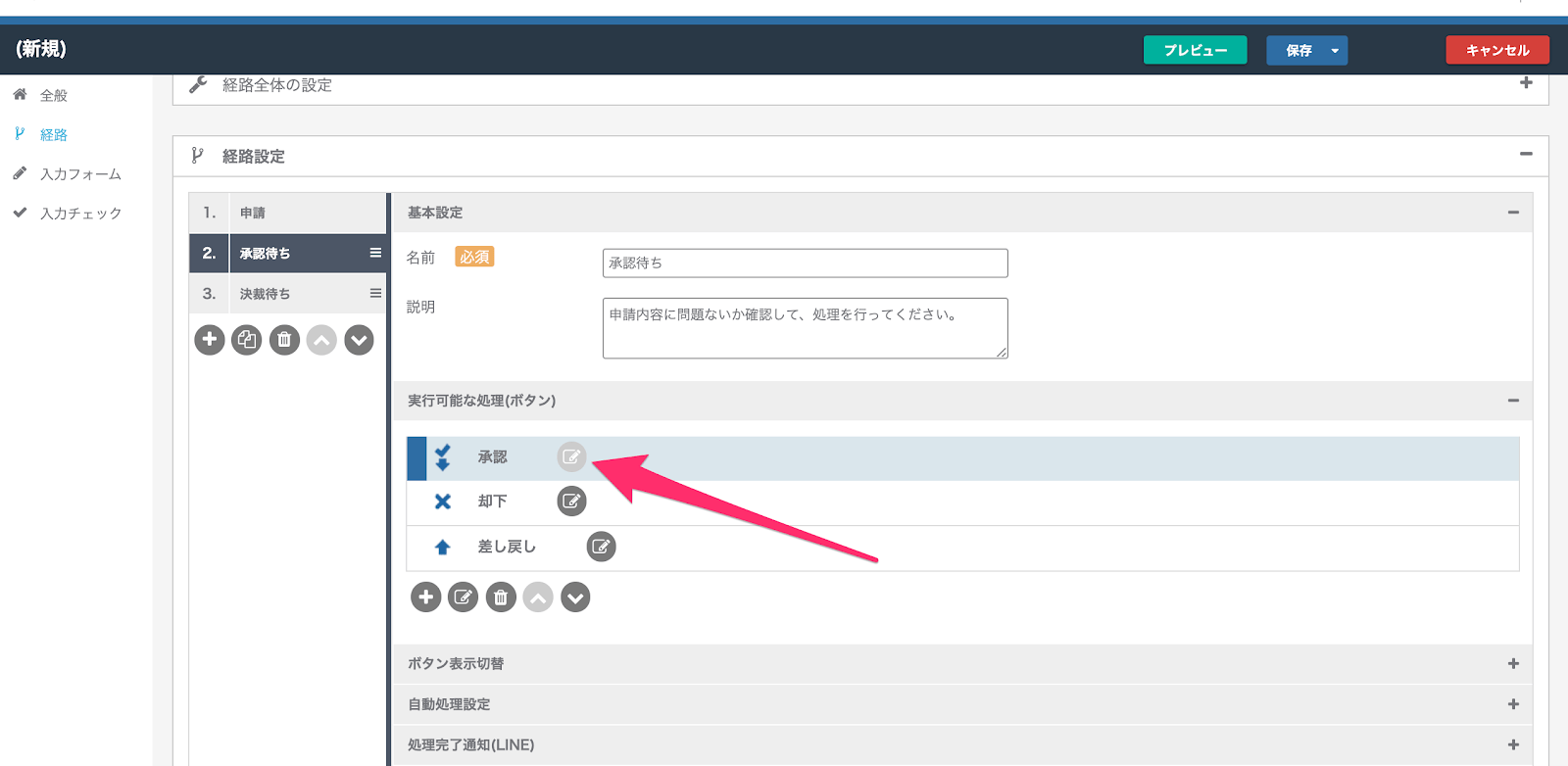Image resolution: width=1568 pixels, height=766 pixels.
Task: Collapse the 実行可能な処理(ボタン) section
Action: pyautogui.click(x=1513, y=401)
